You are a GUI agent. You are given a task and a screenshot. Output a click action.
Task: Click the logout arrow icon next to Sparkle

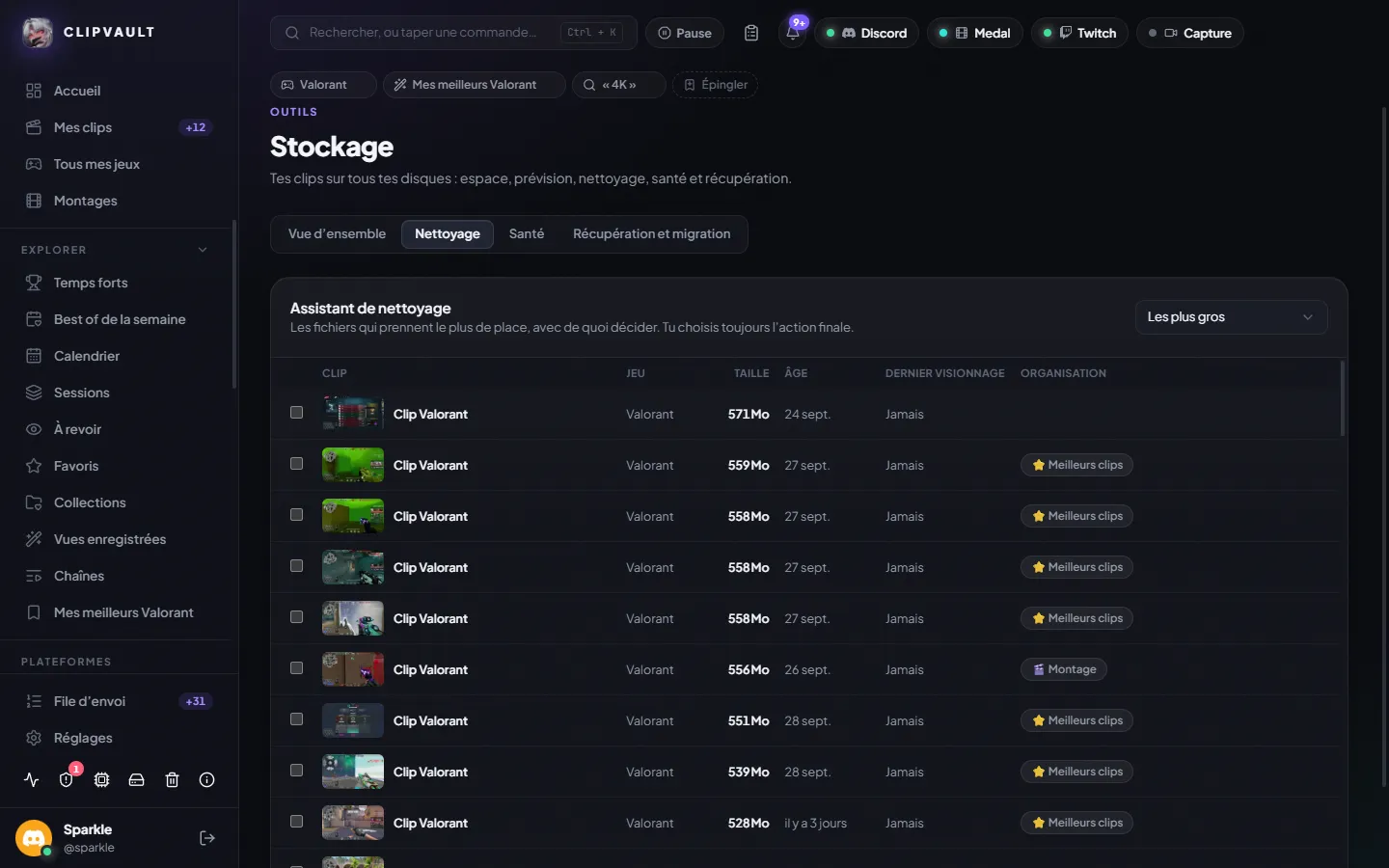tap(206, 838)
